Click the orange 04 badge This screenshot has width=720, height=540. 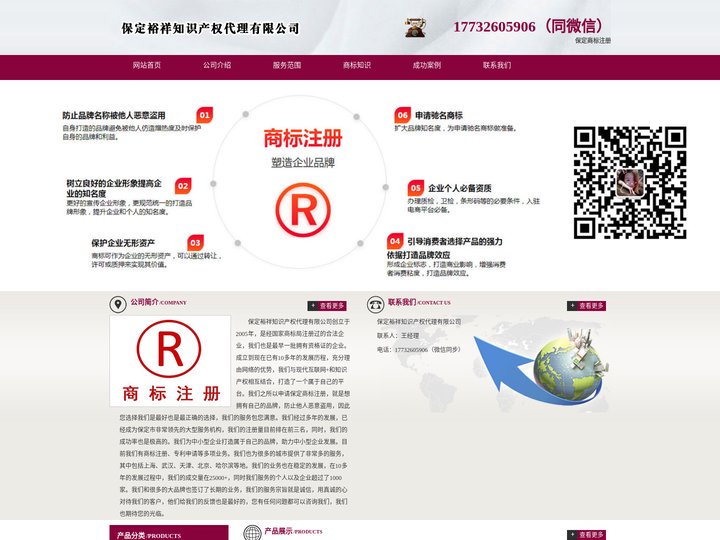click(x=395, y=241)
